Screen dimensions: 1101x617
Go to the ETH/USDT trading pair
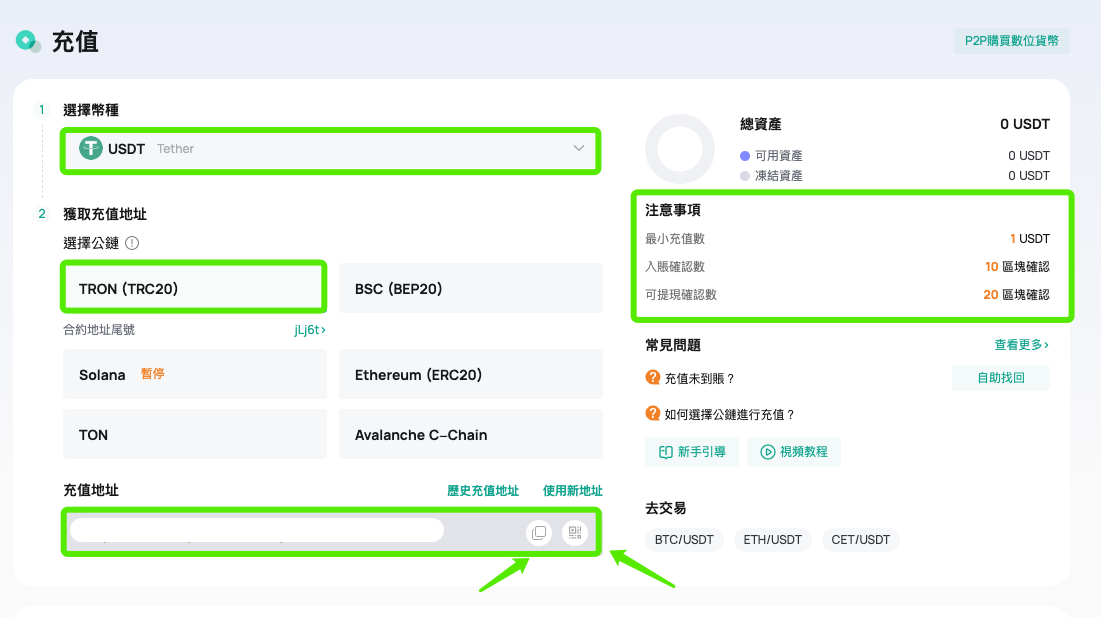click(772, 540)
